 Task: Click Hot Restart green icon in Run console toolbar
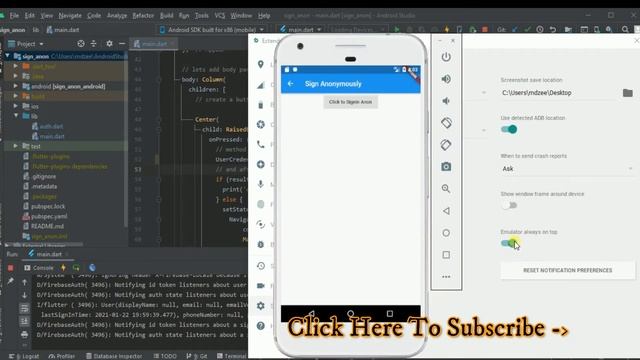76,268
